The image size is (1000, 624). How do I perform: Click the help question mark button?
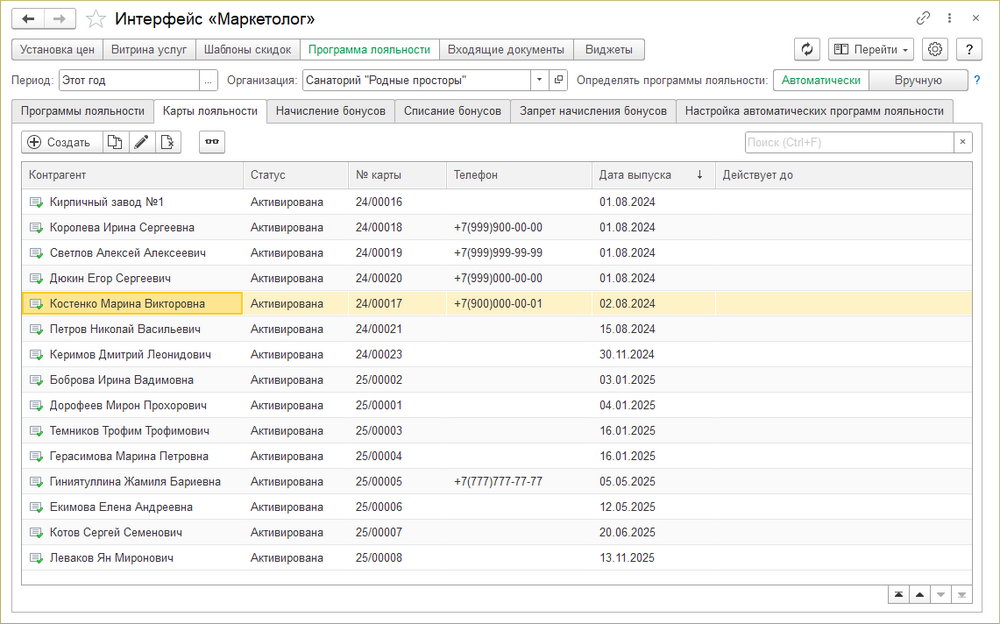[968, 49]
